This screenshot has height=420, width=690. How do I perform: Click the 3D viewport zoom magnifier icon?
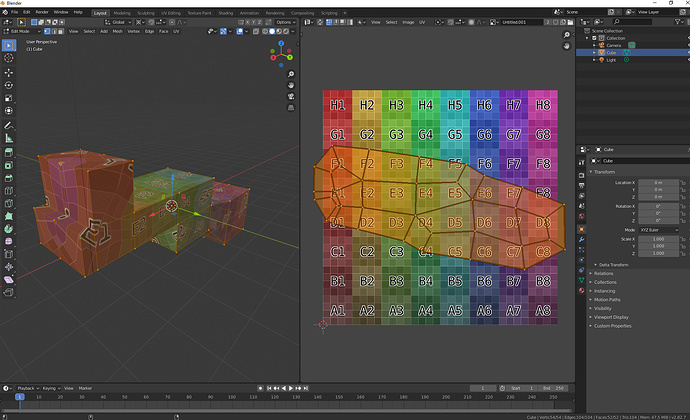[291, 74]
